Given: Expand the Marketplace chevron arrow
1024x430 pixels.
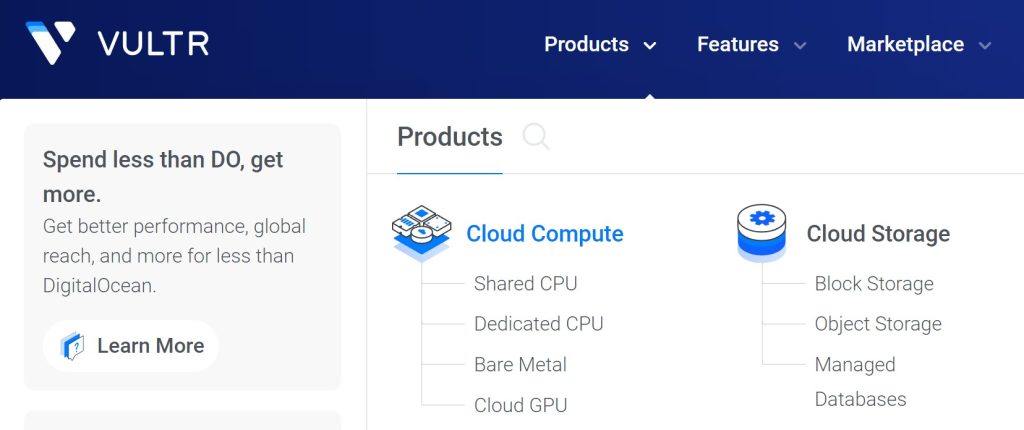Looking at the screenshot, I should tap(985, 46).
